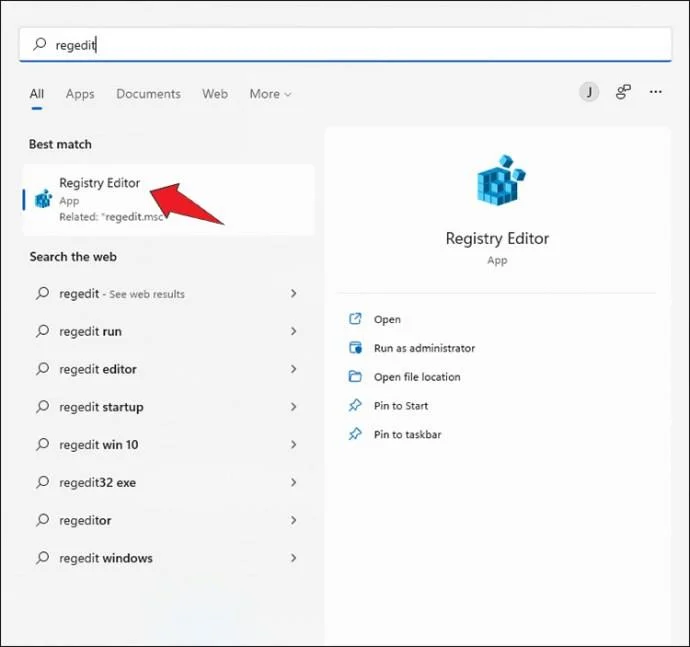Screen dimensions: 690x647
Task: Switch to the All tab
Action: point(37,94)
